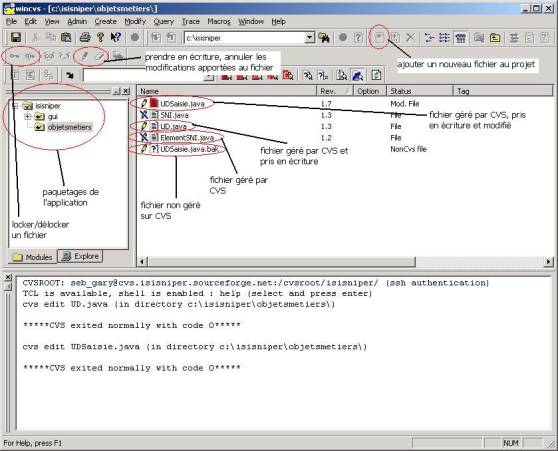The width and height of the screenshot is (558, 451).
Task: Click the c:\isisniper location combo box
Action: pos(249,37)
